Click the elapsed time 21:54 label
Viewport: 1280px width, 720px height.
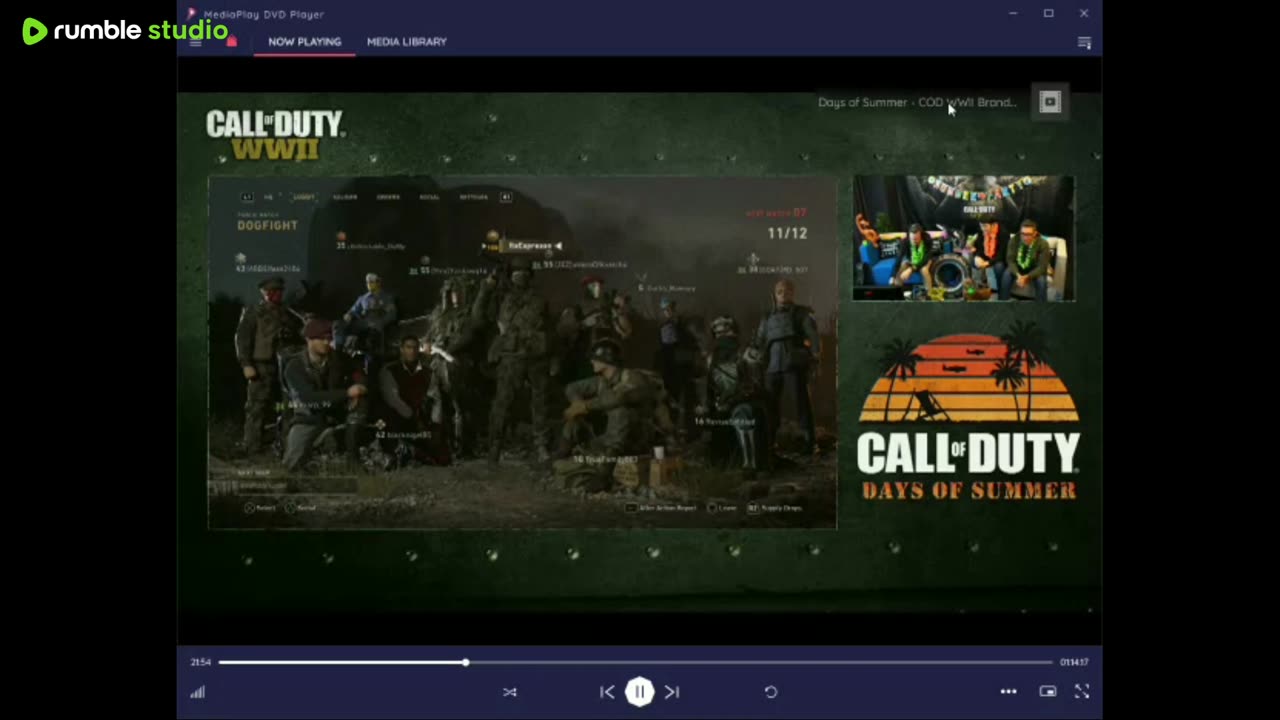[201, 662]
